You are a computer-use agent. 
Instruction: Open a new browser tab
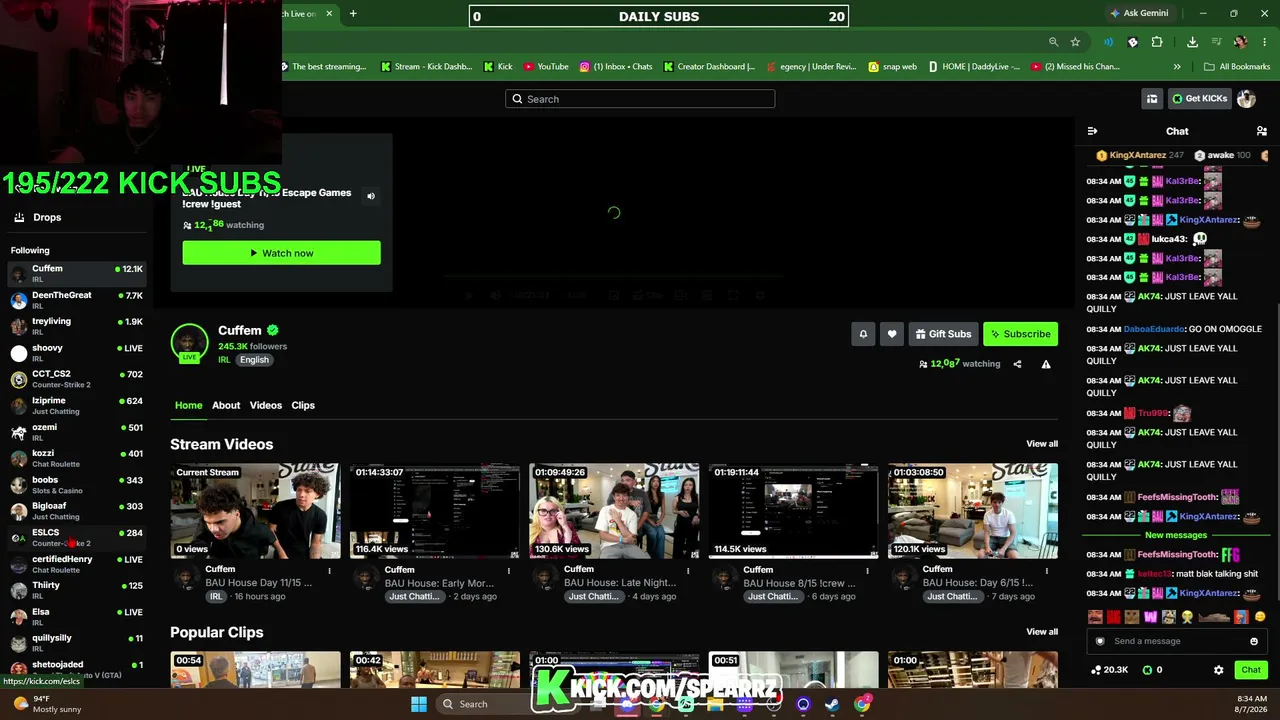coord(353,14)
